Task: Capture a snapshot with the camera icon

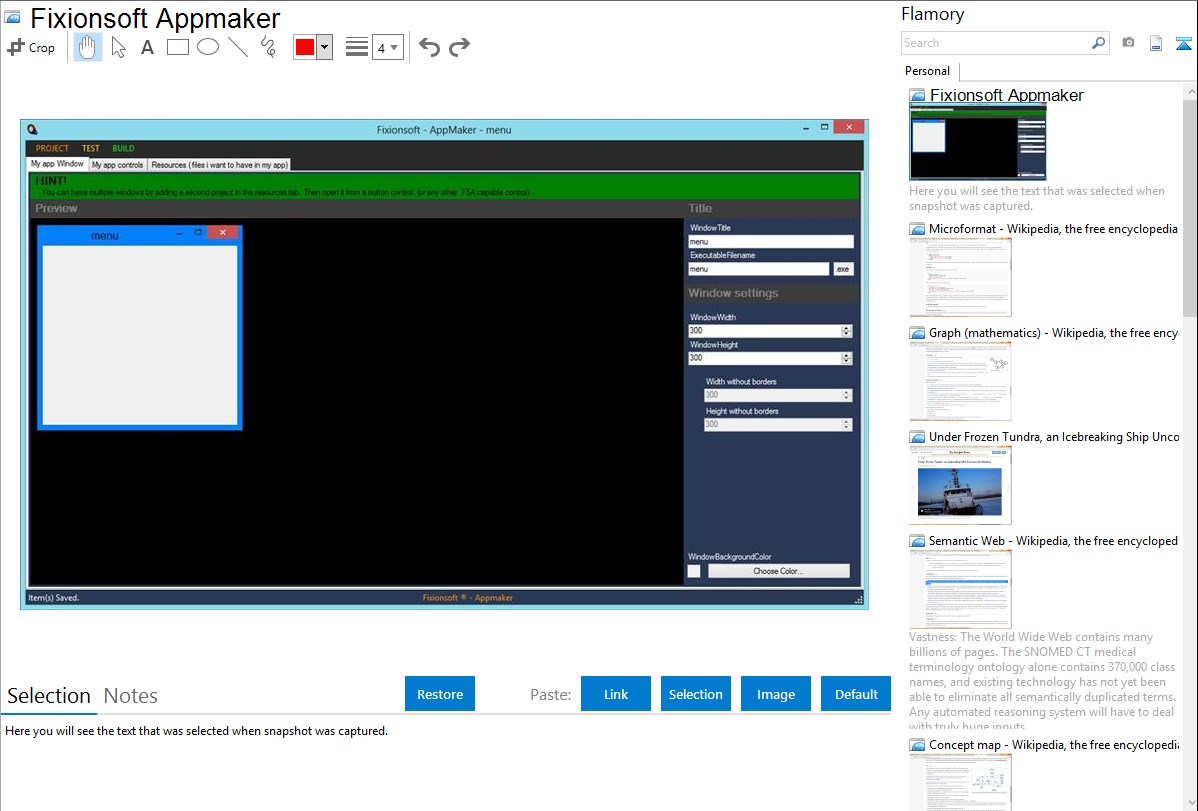Action: tap(1128, 43)
